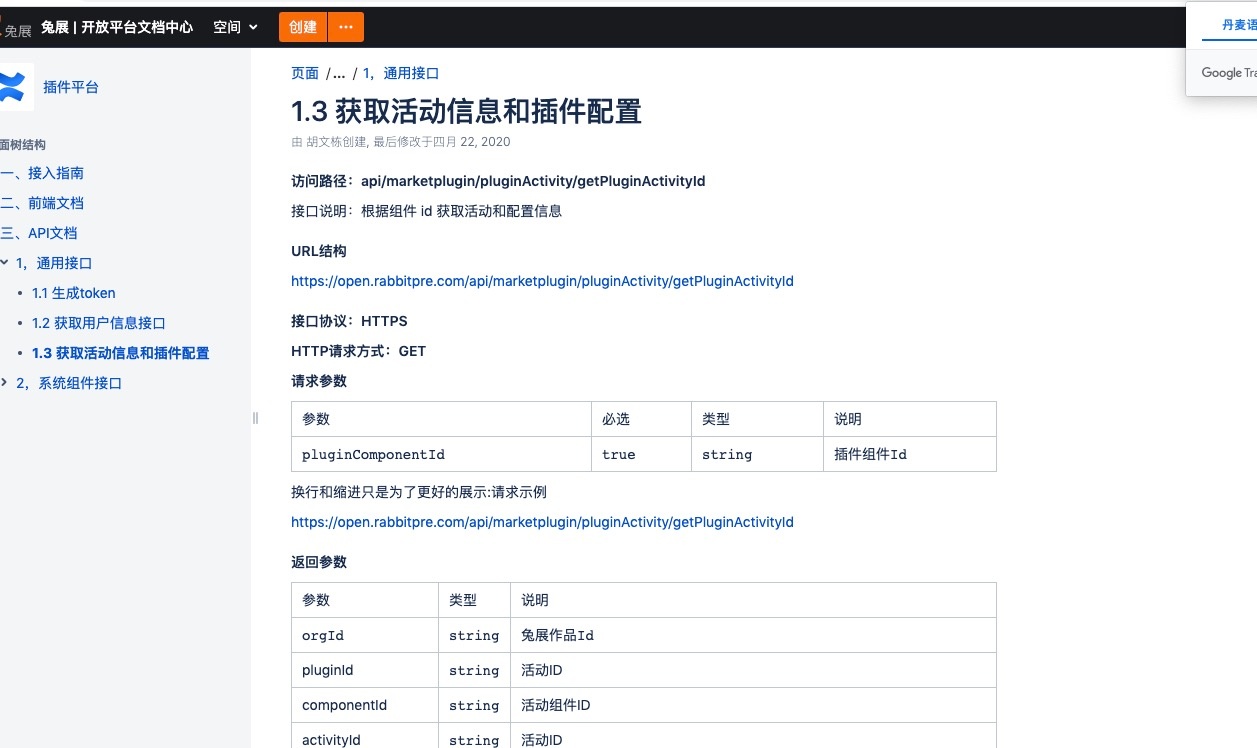Go to 一、接入指南 page

[42, 173]
